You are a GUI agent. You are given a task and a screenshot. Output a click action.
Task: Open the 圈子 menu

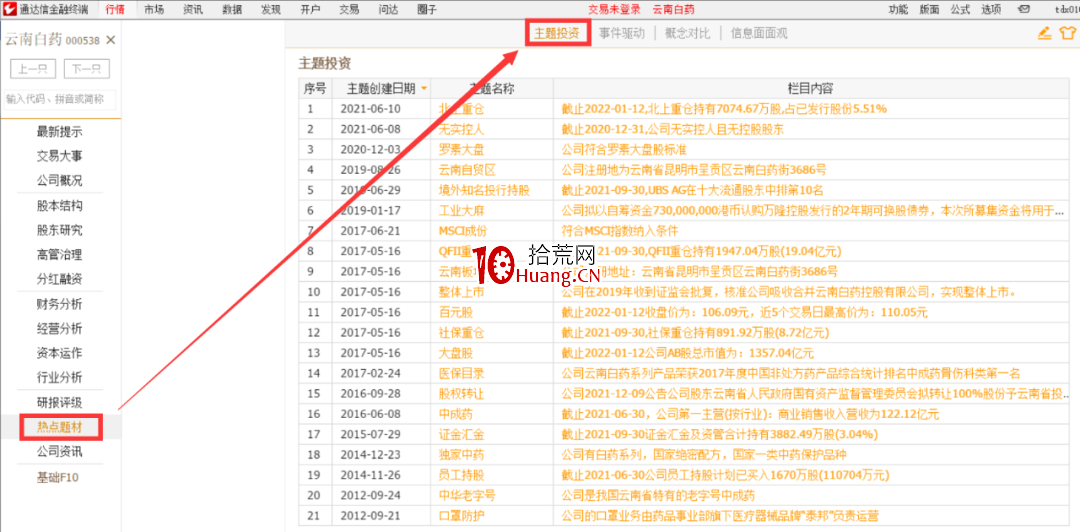[x=427, y=10]
